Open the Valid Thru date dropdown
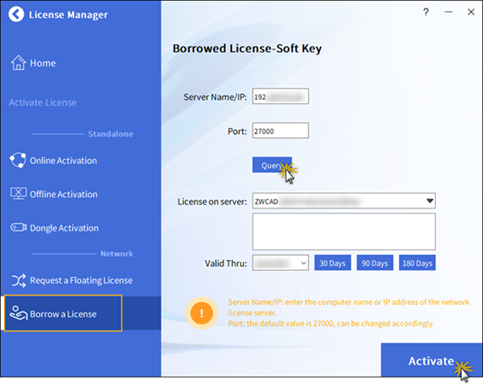 (280, 263)
